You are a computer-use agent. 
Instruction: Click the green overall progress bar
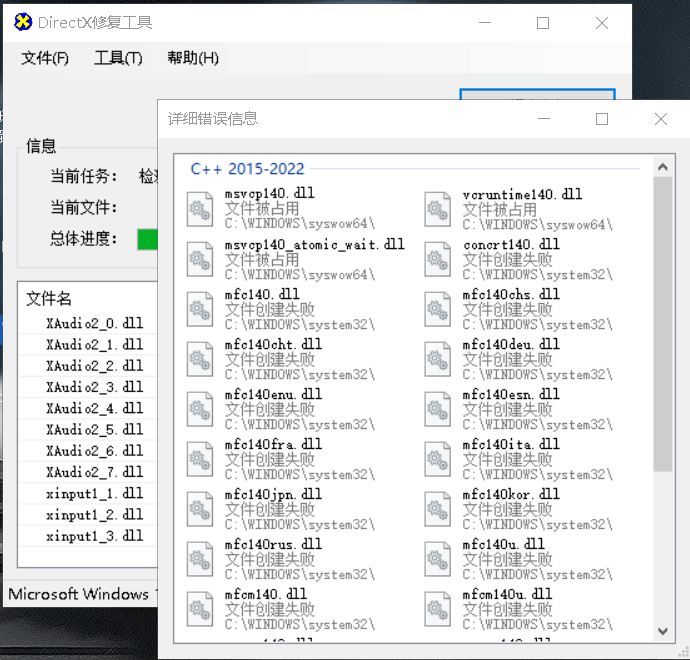(147, 239)
